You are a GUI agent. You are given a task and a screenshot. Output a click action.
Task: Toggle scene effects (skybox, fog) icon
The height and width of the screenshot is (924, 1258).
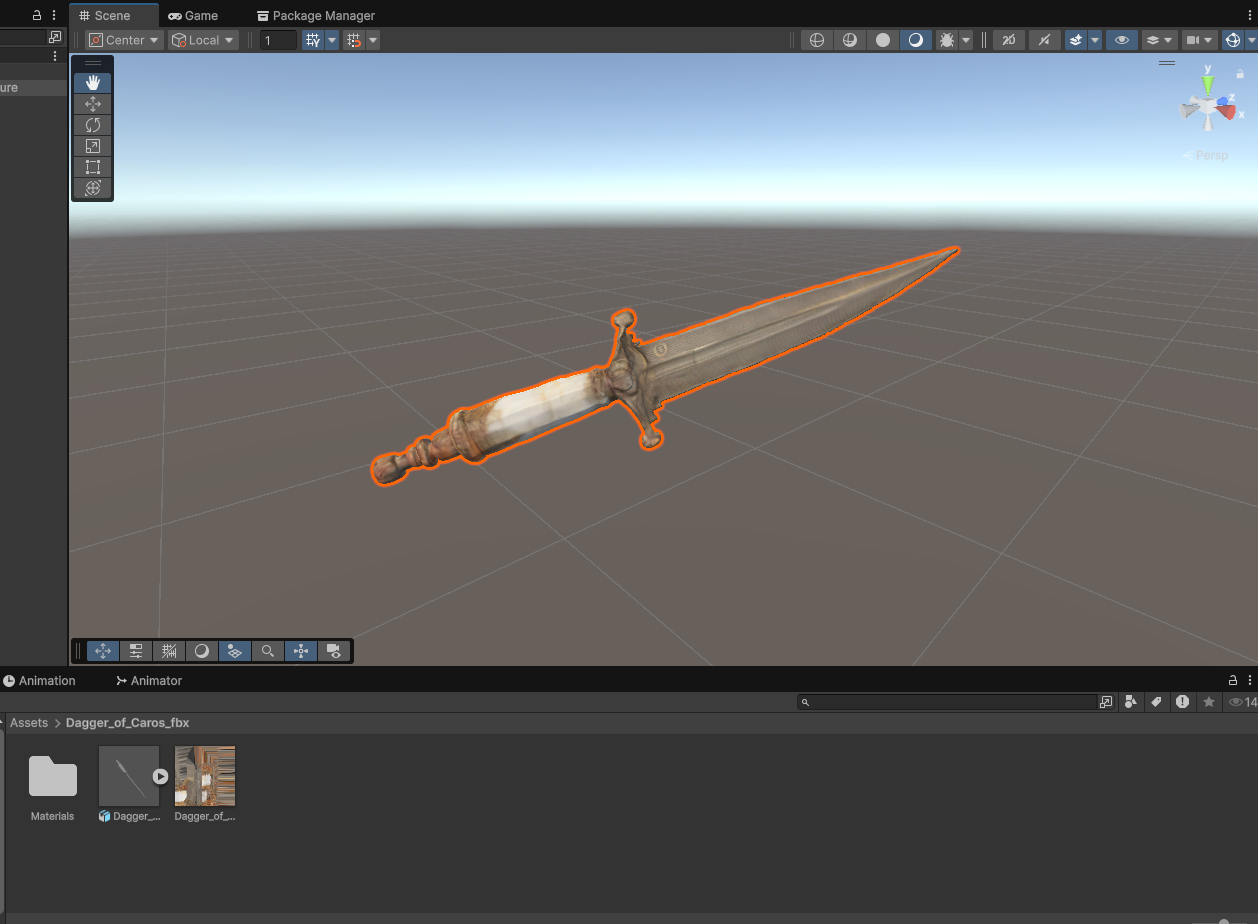[x=1076, y=40]
